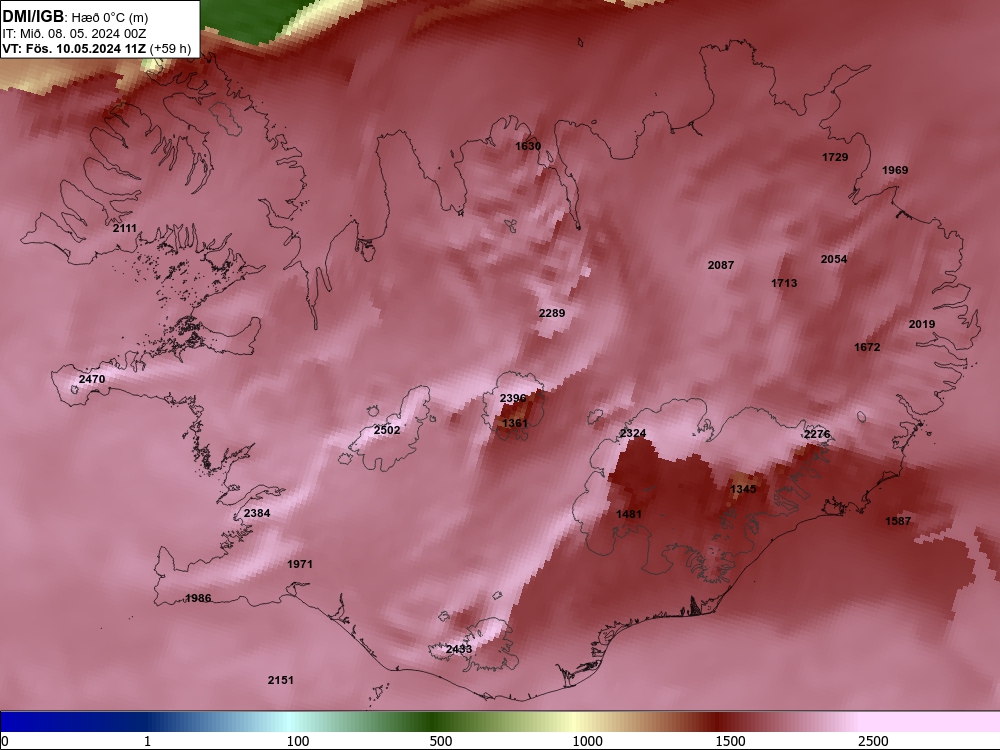Click the 1345 value on Vatnajökull
The width and height of the screenshot is (1000, 750).
pyautogui.click(x=743, y=489)
